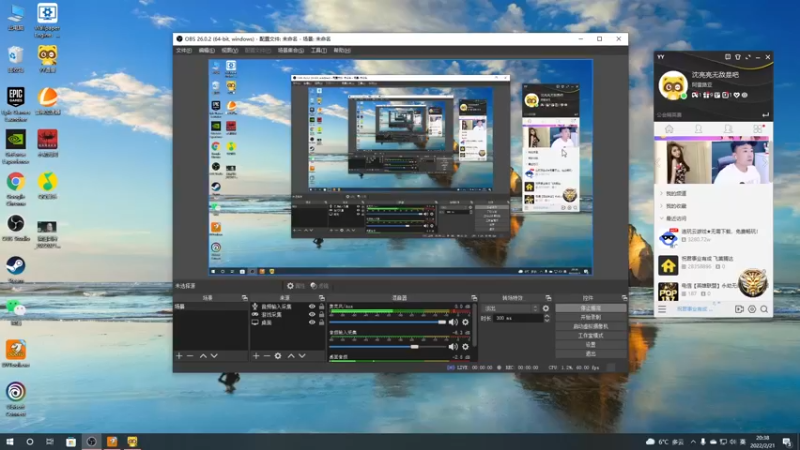The width and height of the screenshot is (800, 450).
Task: Open GeForce Experience desktop icon
Action: coord(16,147)
